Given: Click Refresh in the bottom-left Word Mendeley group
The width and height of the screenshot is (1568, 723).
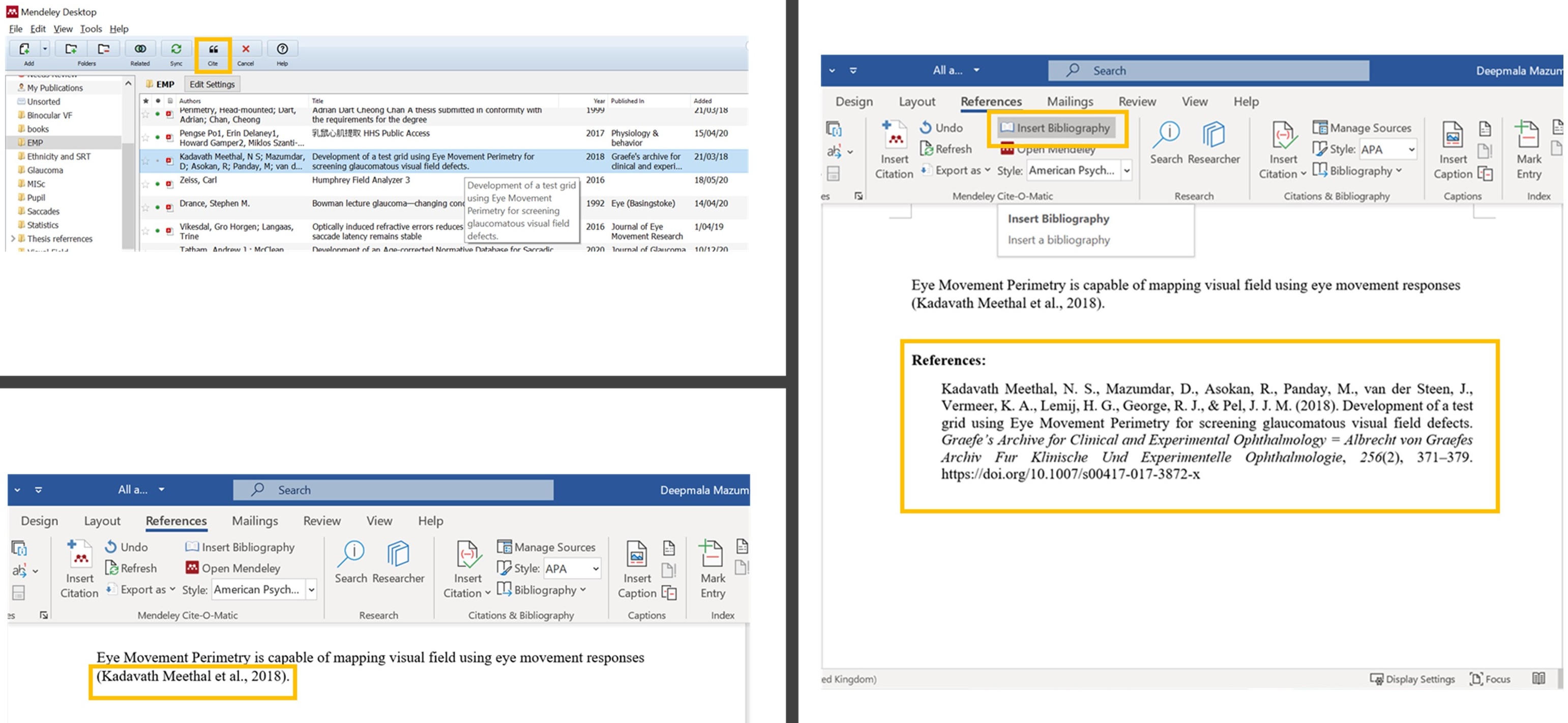Looking at the screenshot, I should tap(132, 568).
